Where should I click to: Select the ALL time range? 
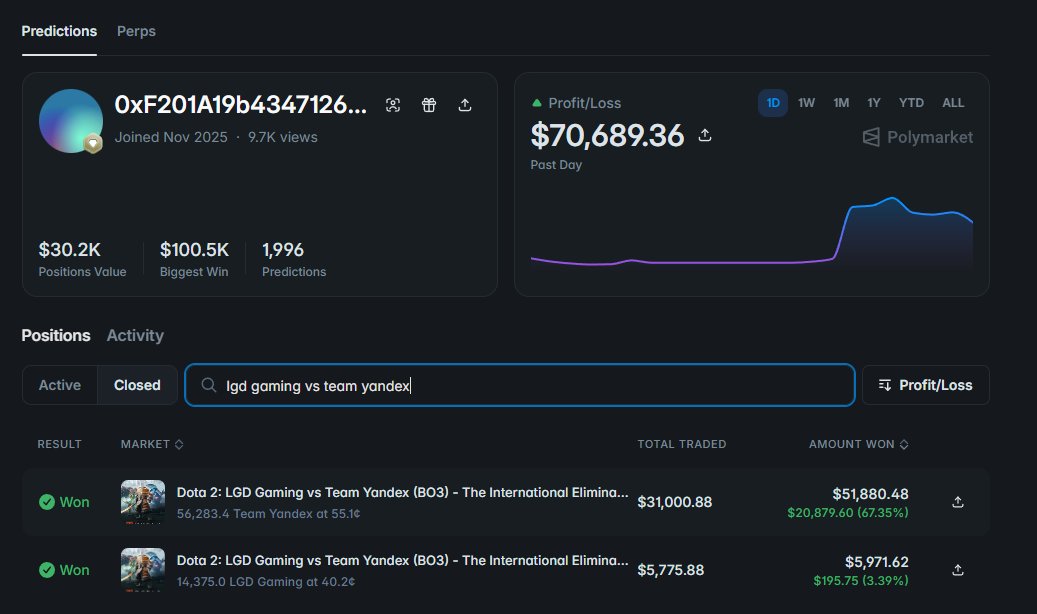pyautogui.click(x=953, y=103)
